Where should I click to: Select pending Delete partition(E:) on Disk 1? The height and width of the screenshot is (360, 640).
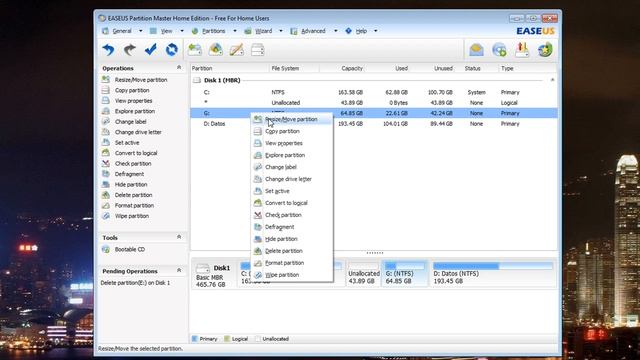[x=135, y=283]
